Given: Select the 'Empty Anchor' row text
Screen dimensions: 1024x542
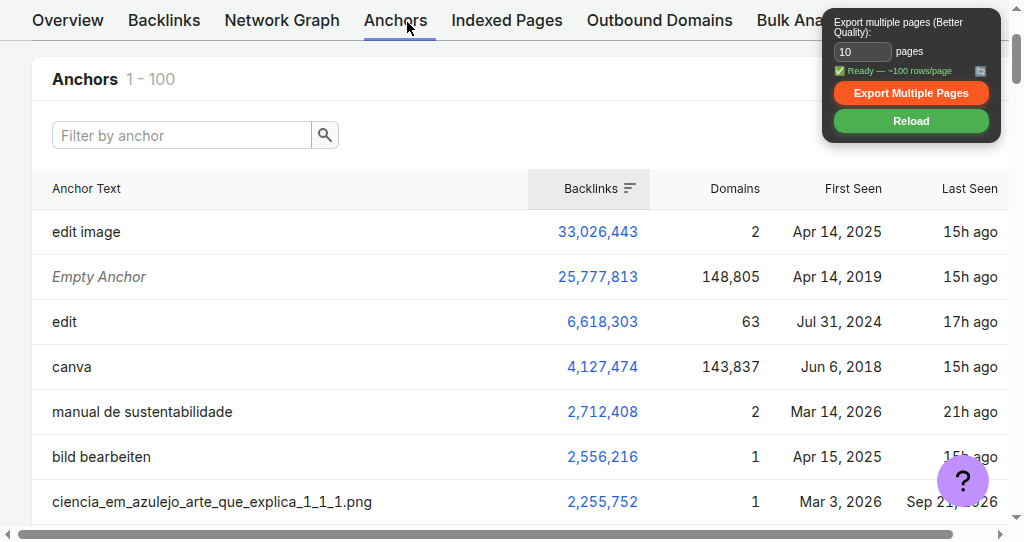Looking at the screenshot, I should coord(99,277).
